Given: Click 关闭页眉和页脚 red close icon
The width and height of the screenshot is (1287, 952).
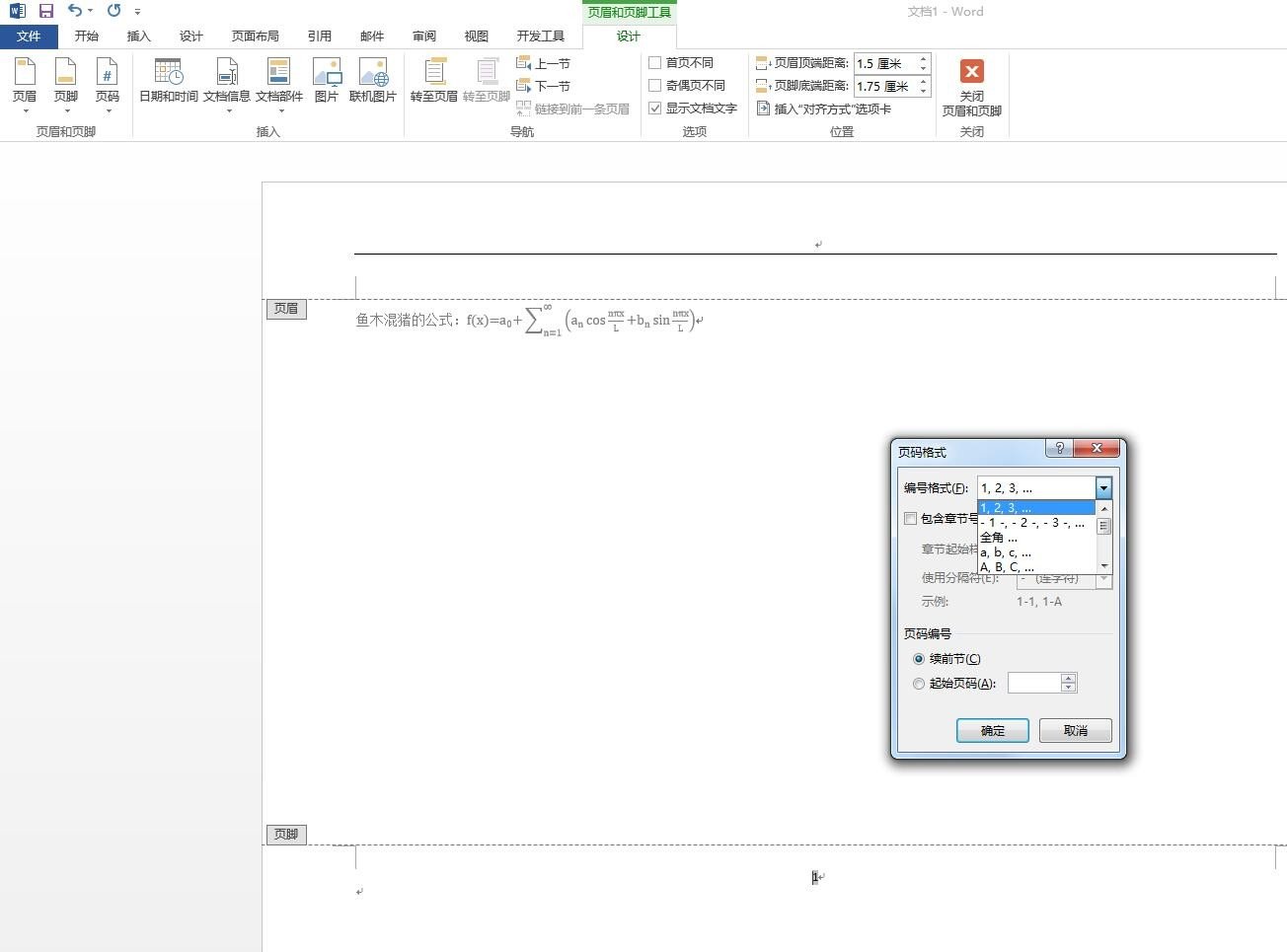Looking at the screenshot, I should 971,72.
